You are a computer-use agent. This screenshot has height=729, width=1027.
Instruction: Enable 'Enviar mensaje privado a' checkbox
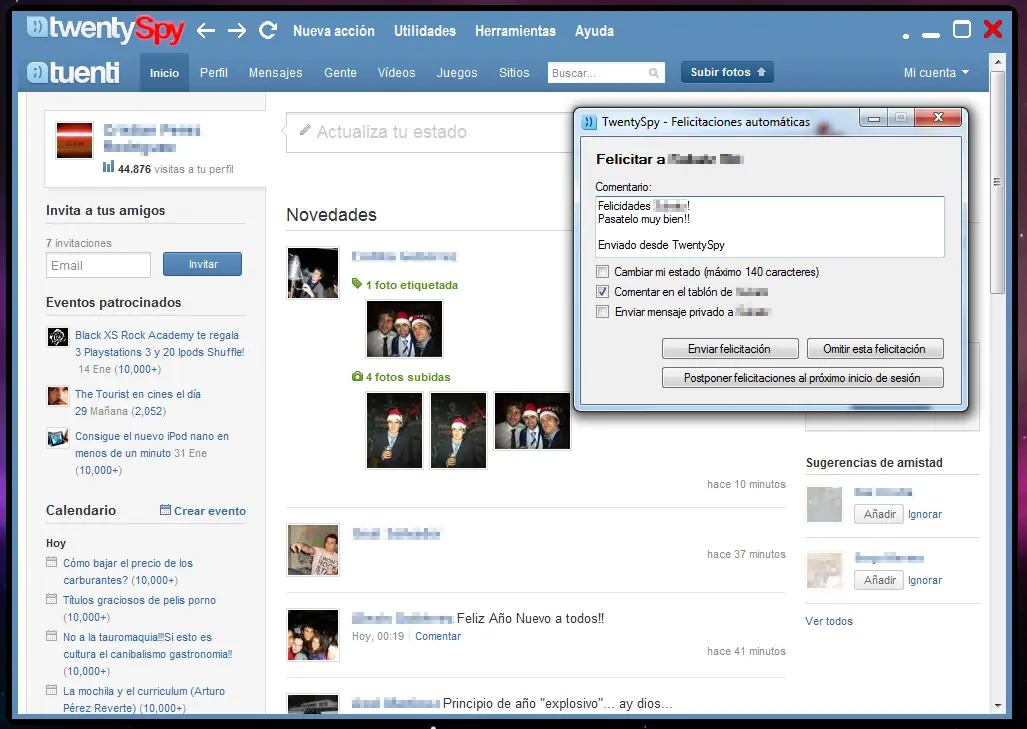coord(603,311)
